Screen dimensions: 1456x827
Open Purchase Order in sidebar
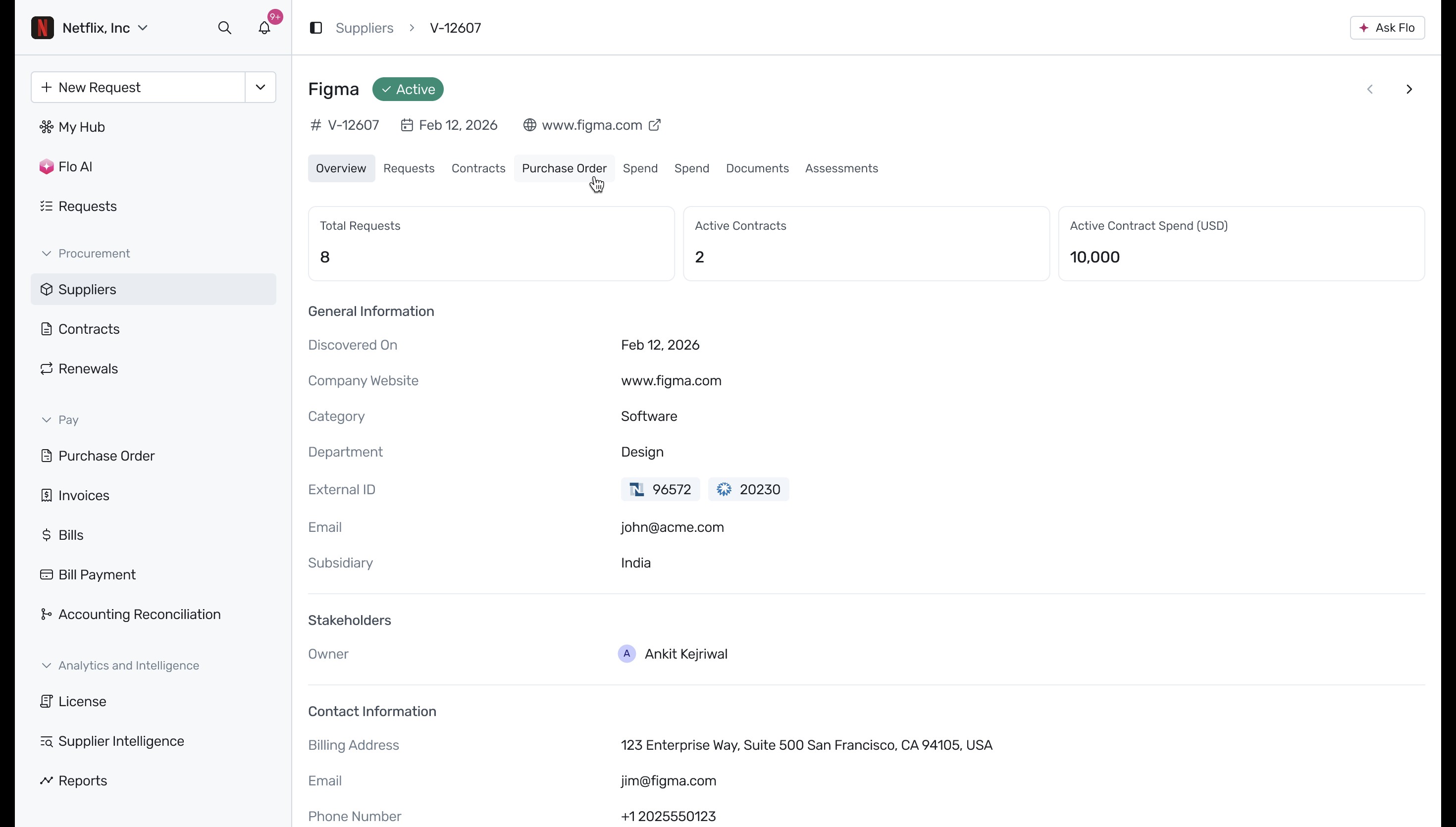pyautogui.click(x=154, y=456)
